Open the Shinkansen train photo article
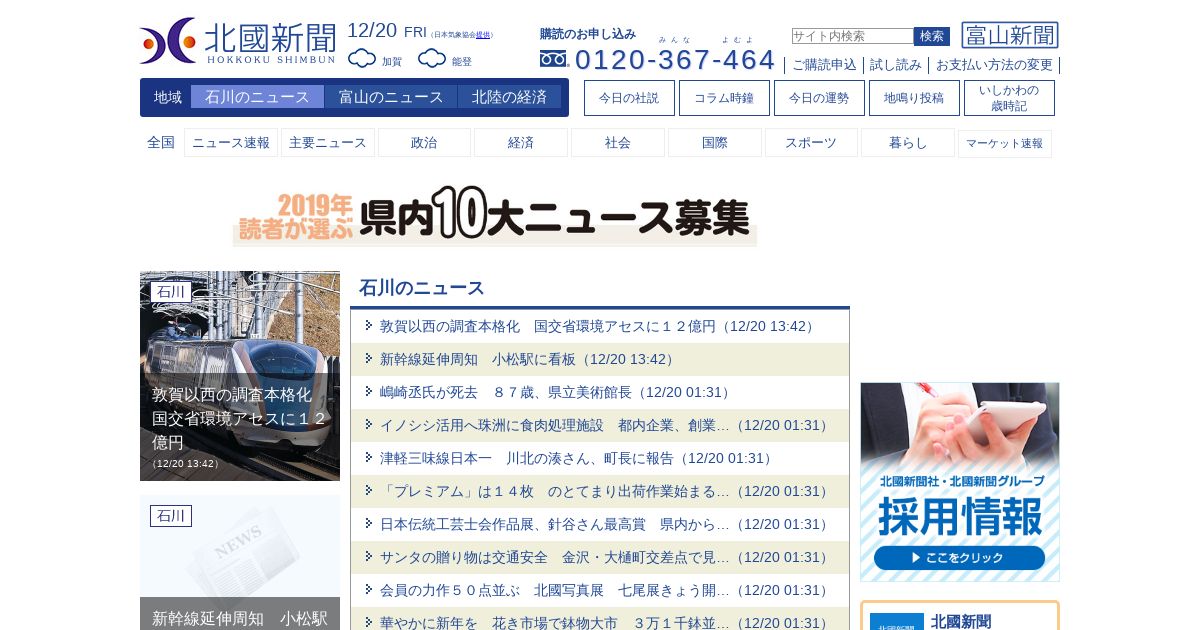Image resolution: width=1200 pixels, height=630 pixels. pos(240,376)
